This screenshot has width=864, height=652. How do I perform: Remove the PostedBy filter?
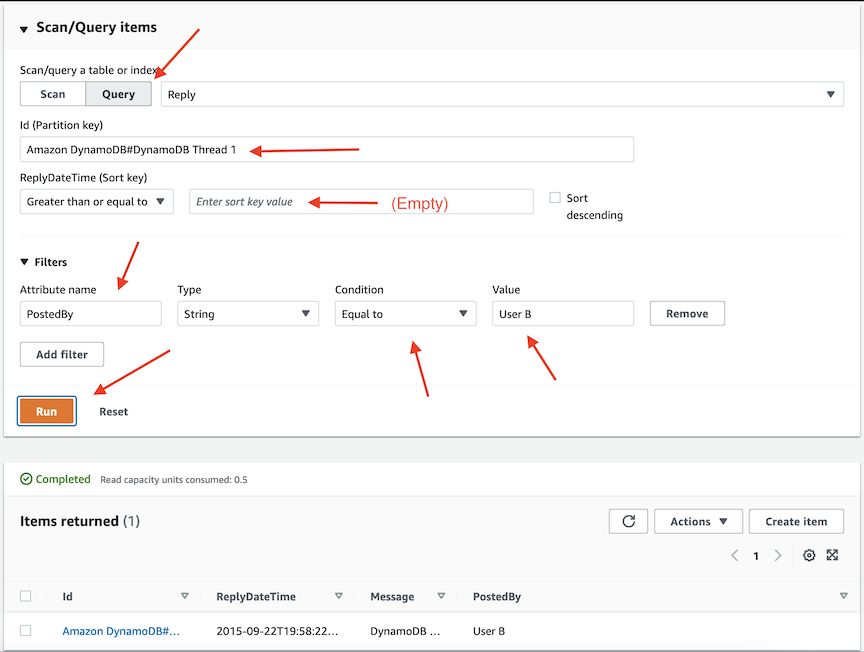687,314
